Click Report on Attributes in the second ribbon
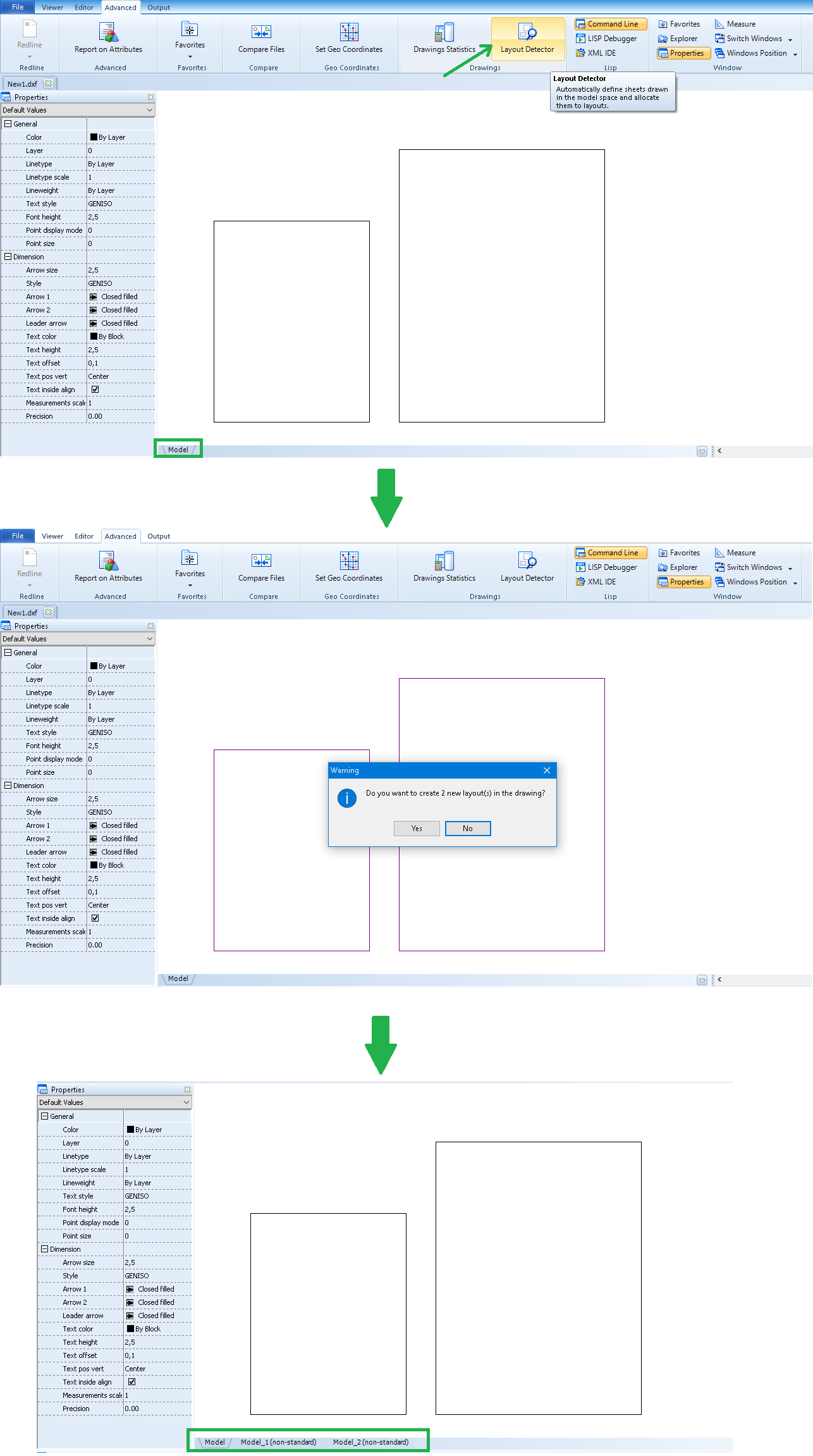This screenshot has height=1456, width=813. 108,567
